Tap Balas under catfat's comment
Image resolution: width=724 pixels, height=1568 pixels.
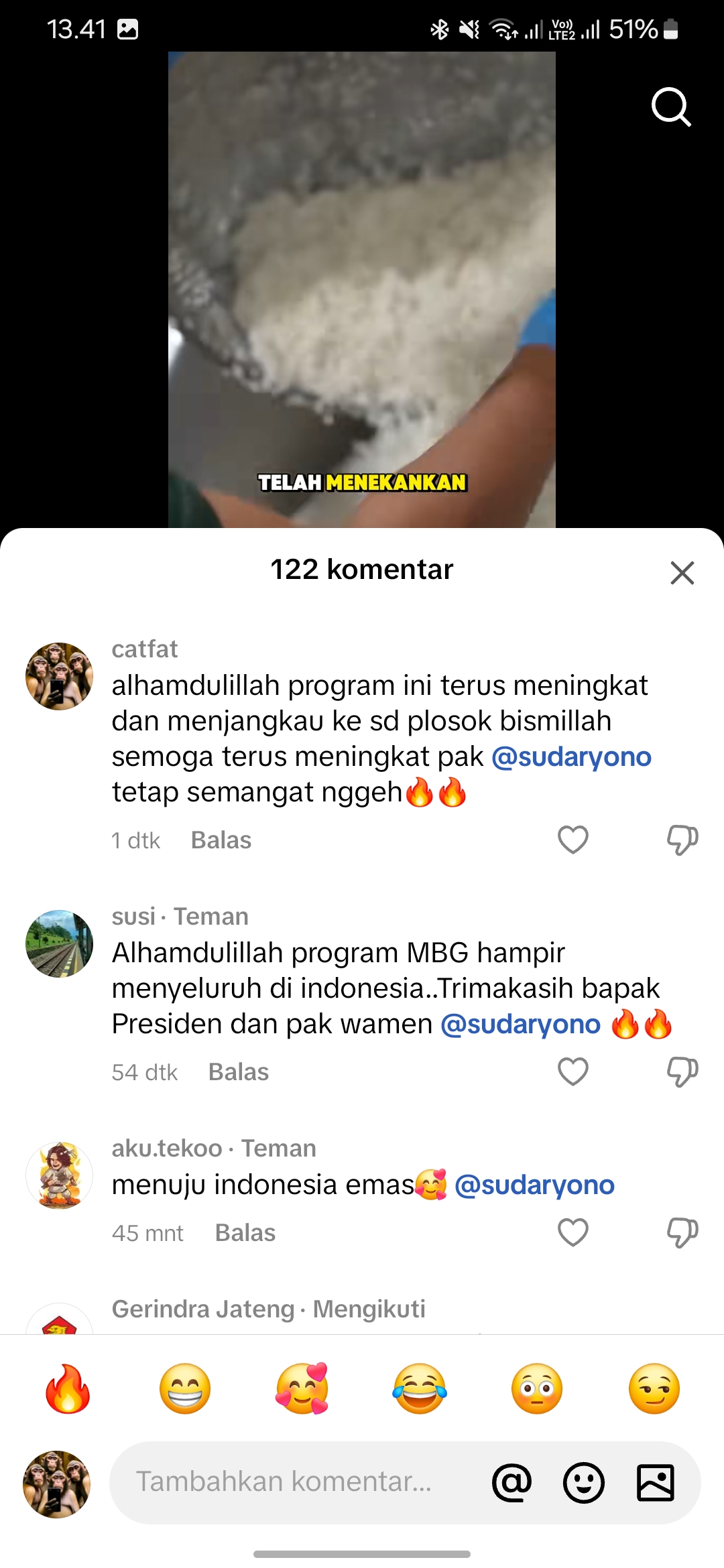tap(221, 840)
